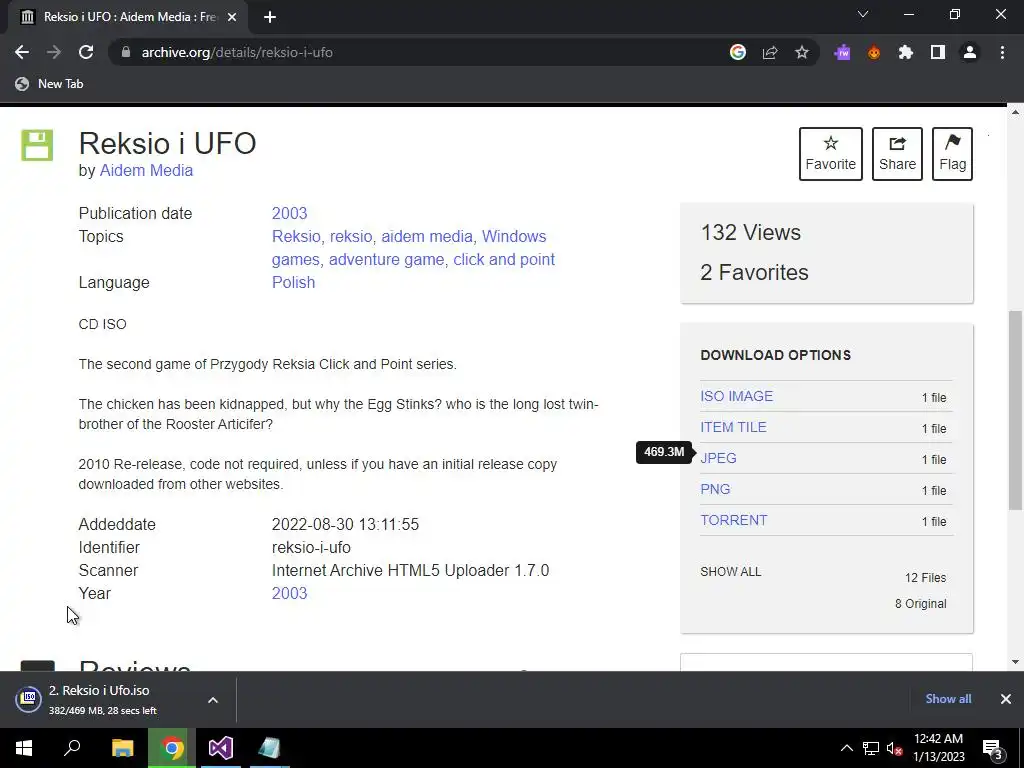Open the Aidem Media creator link
This screenshot has height=768, width=1024.
[x=146, y=170]
